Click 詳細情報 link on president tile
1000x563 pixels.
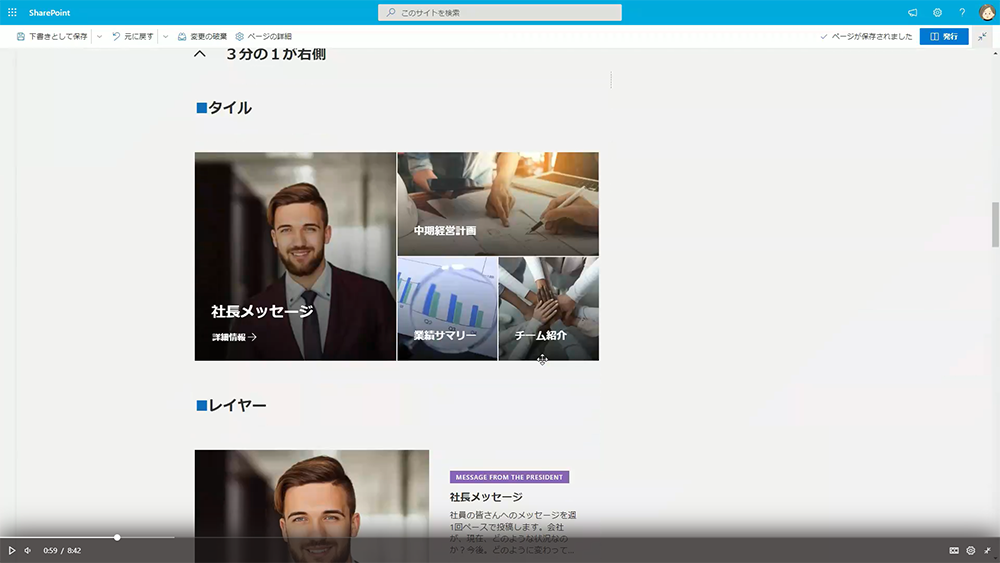[x=235, y=337]
